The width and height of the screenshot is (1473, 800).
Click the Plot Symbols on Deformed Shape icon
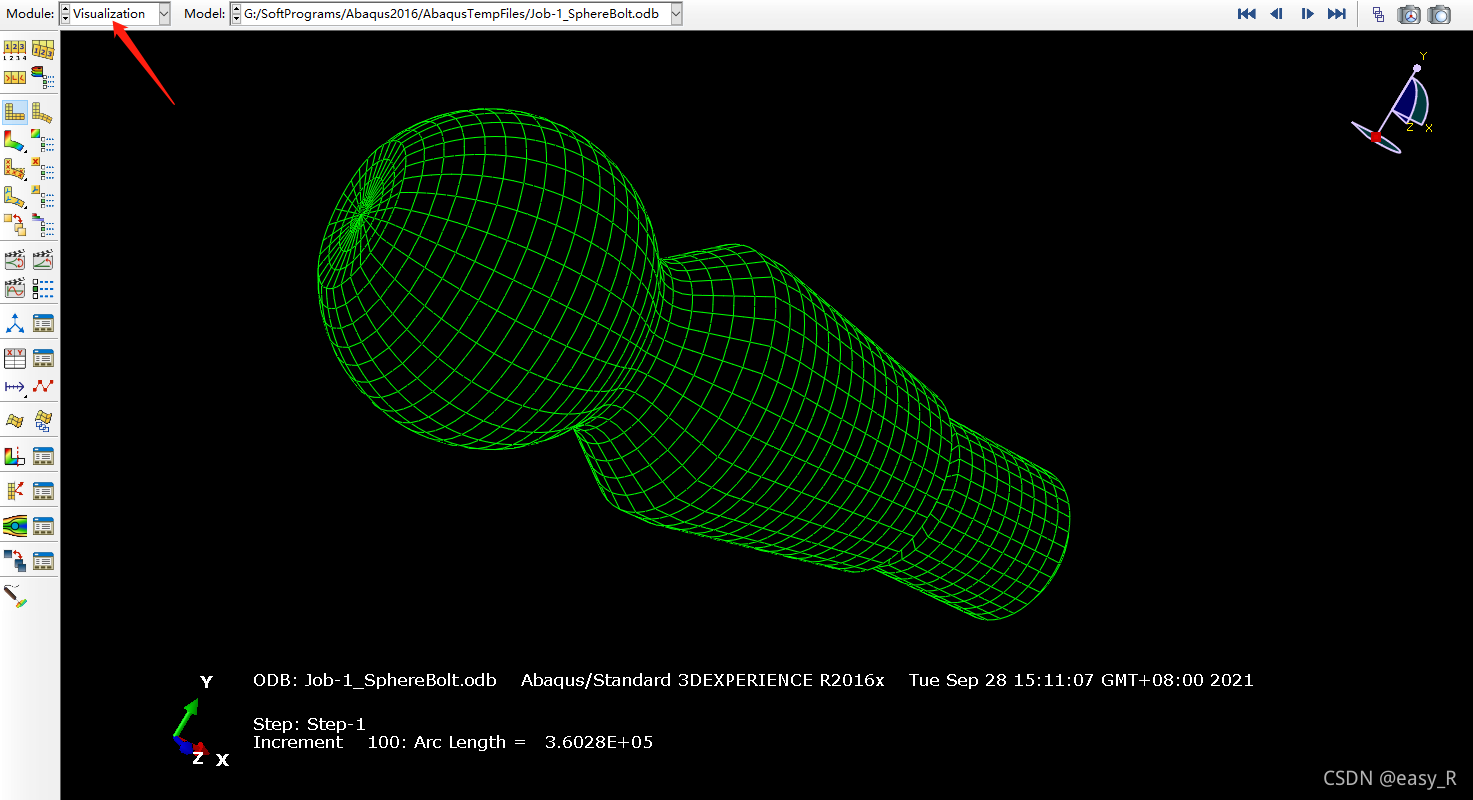(x=15, y=169)
